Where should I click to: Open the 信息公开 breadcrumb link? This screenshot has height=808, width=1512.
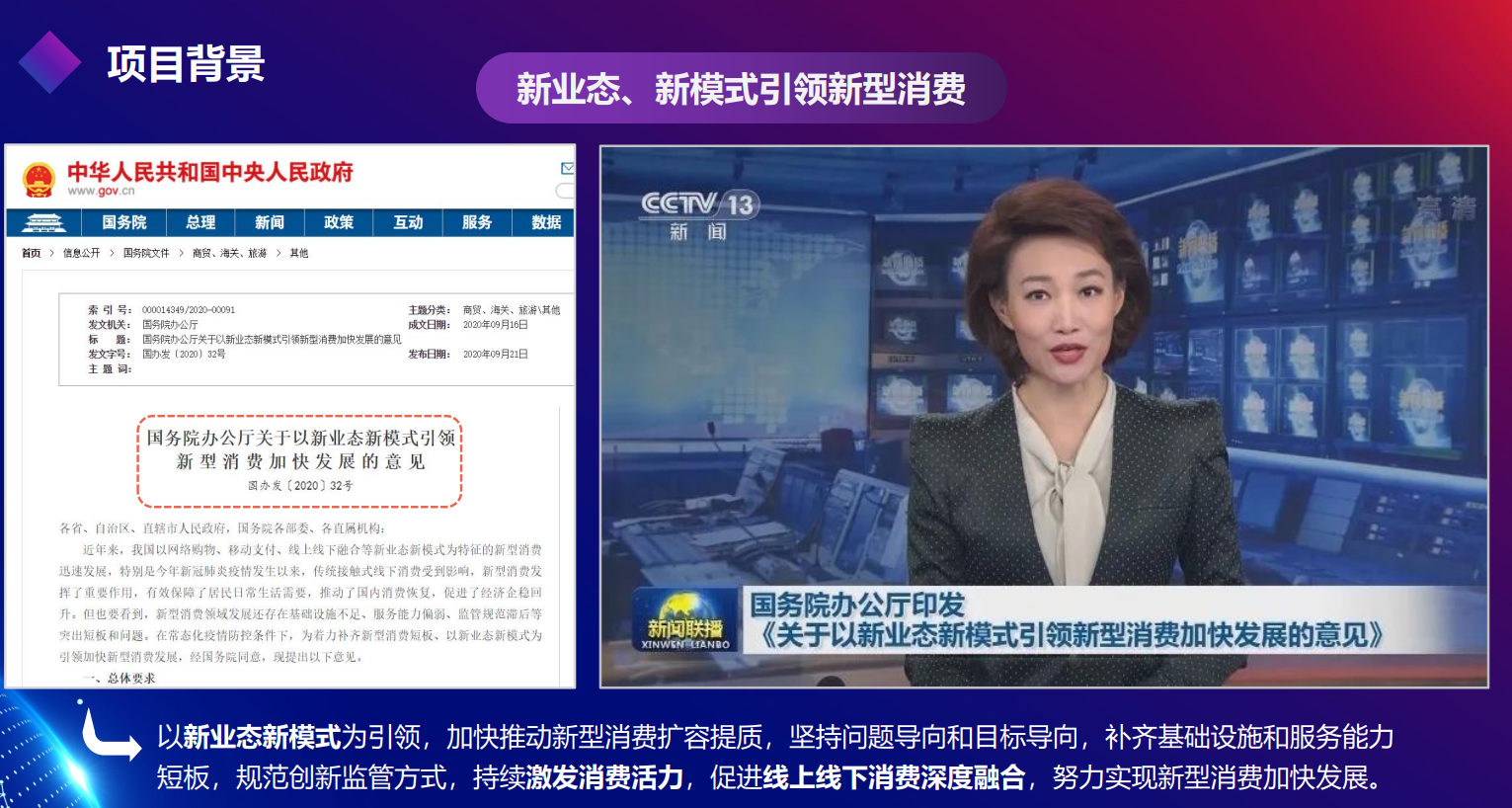click(x=83, y=253)
